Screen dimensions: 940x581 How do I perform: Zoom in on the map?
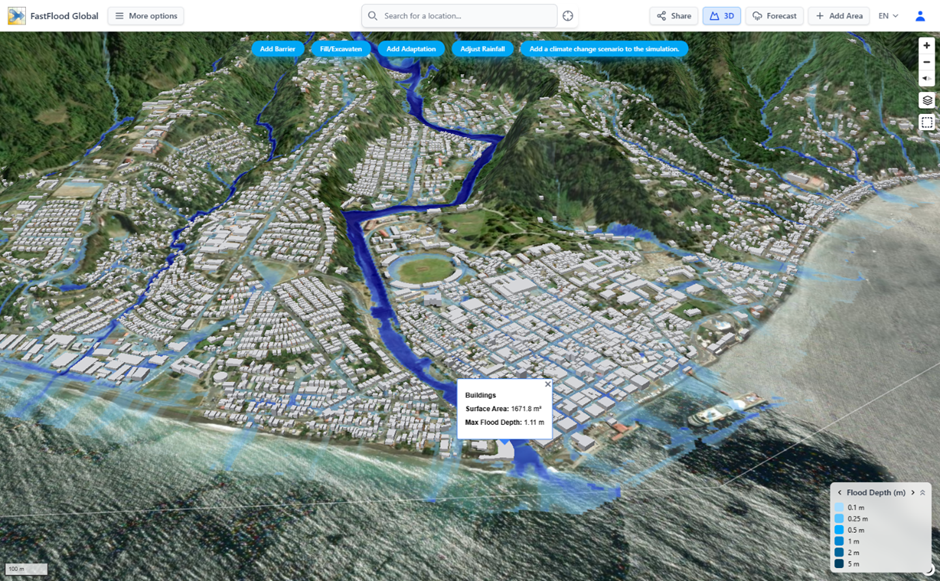click(x=927, y=45)
